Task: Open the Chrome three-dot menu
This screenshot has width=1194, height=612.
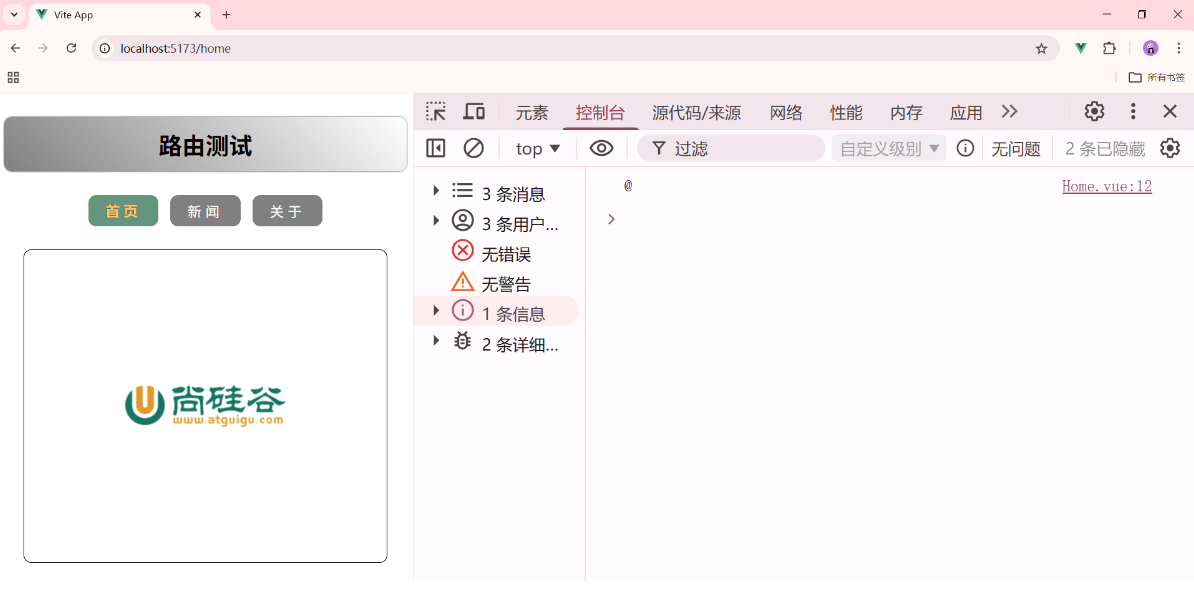Action: click(x=1179, y=48)
